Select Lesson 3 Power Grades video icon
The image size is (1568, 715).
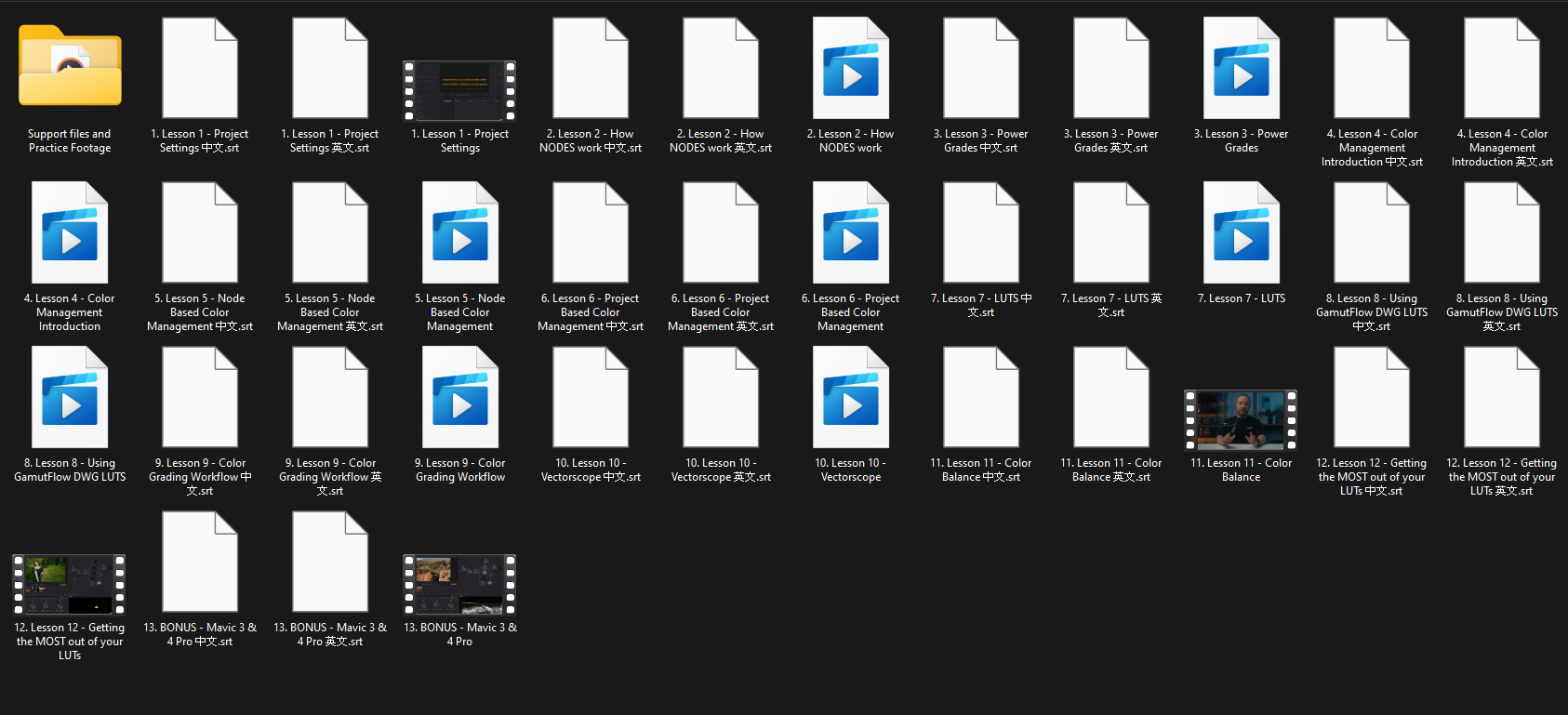[1242, 69]
